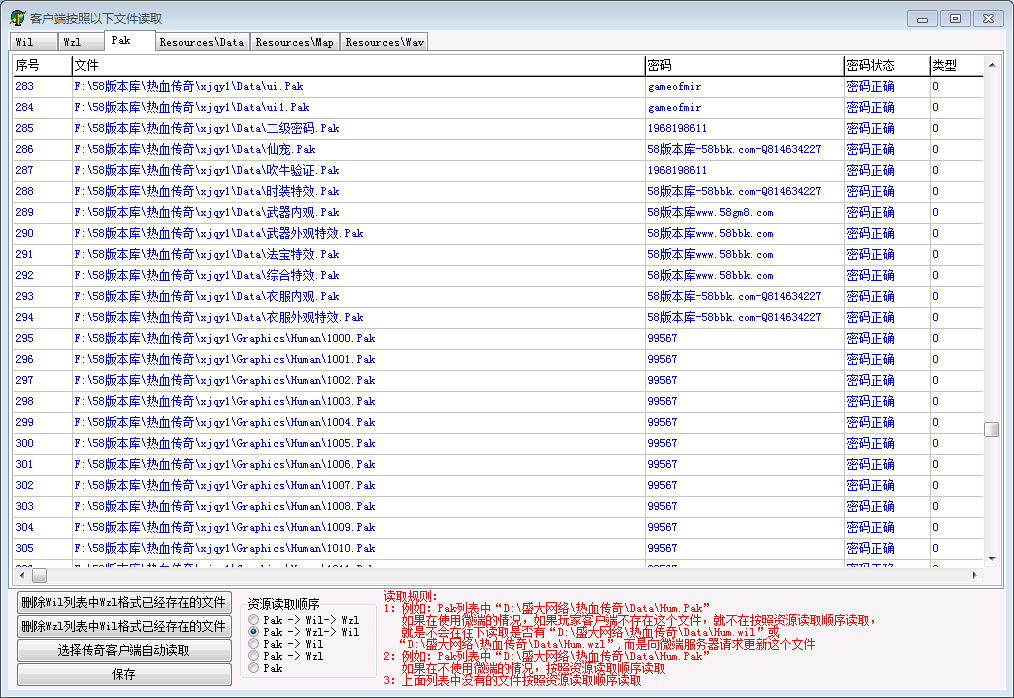Click password 1968198611 in row 285
Image resolution: width=1014 pixels, height=698 pixels.
pos(677,129)
